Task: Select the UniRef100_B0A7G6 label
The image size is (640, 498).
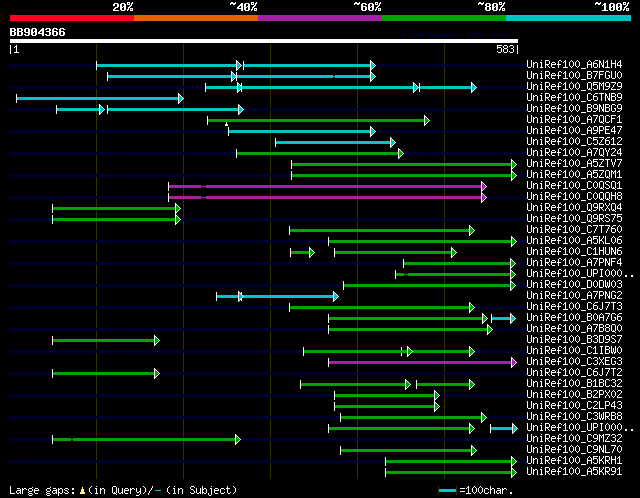Action: tap(574, 318)
